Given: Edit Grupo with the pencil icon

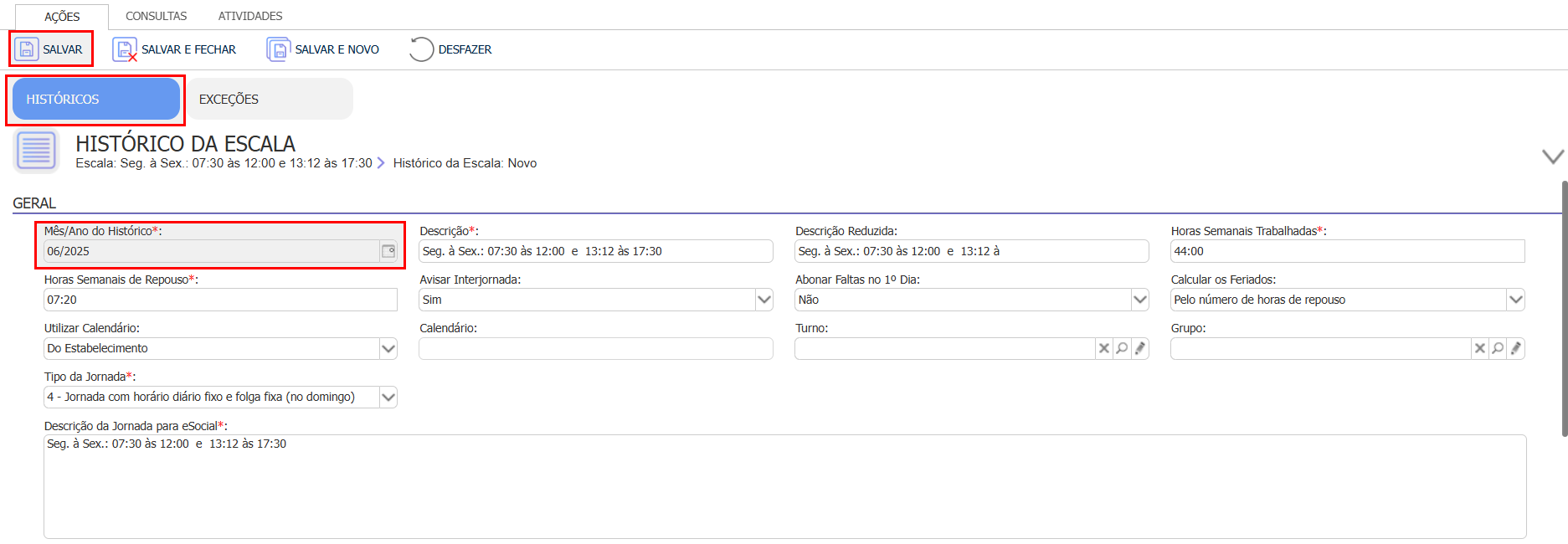Looking at the screenshot, I should [x=1515, y=349].
